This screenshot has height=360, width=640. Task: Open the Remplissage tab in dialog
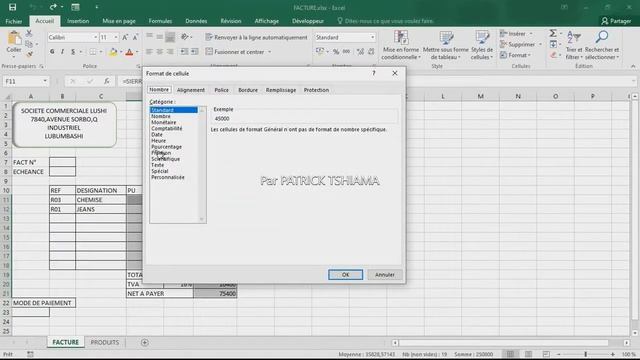click(x=281, y=90)
